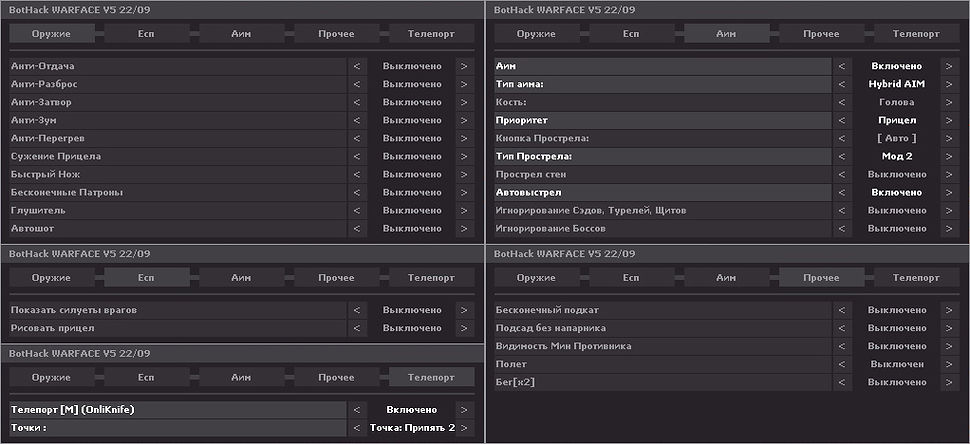Screen dimensions: 970x444
Task: Click the Точка: Припять 2 value
Action: [412, 427]
